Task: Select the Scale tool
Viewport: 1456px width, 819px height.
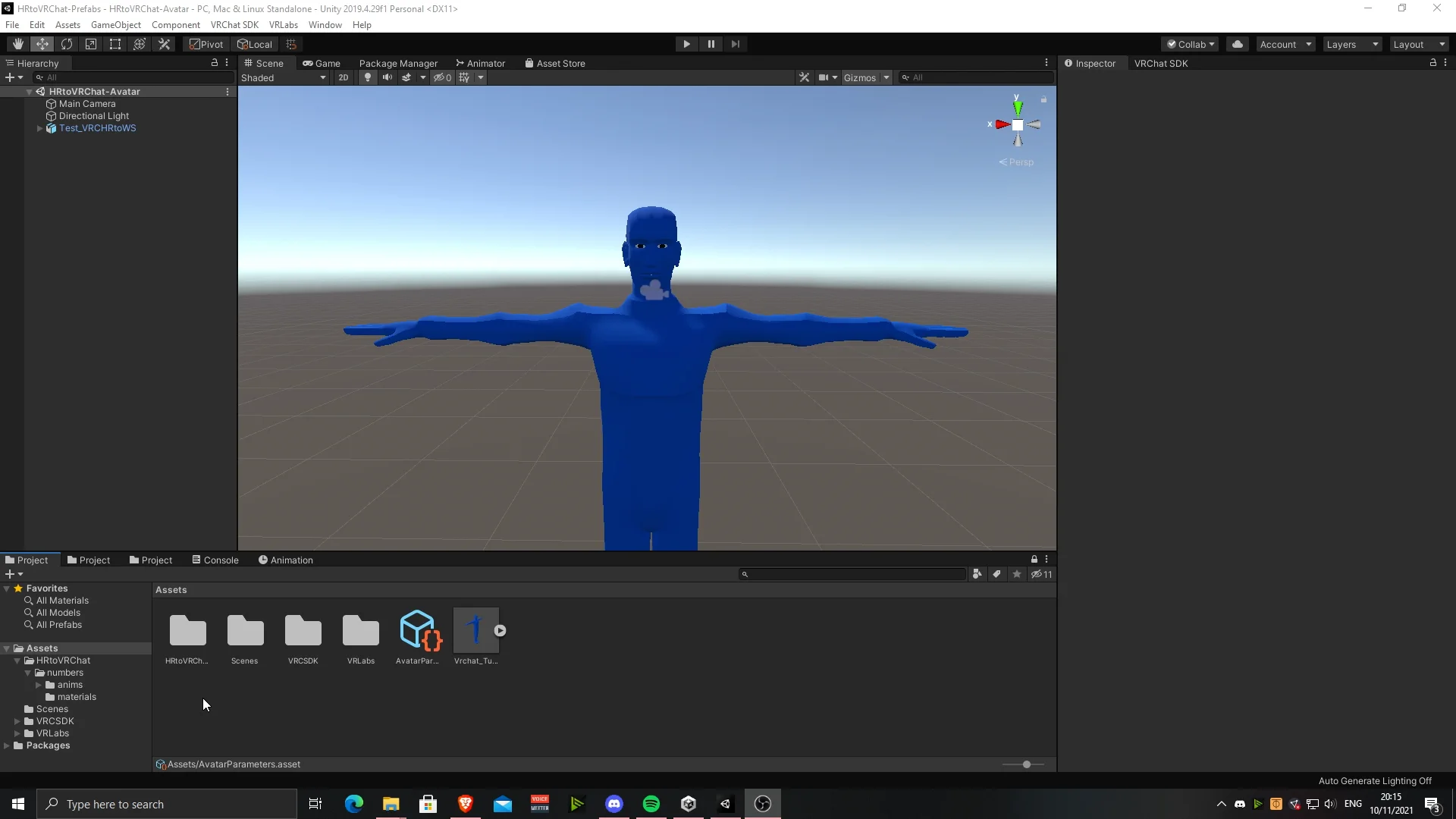Action: [91, 43]
